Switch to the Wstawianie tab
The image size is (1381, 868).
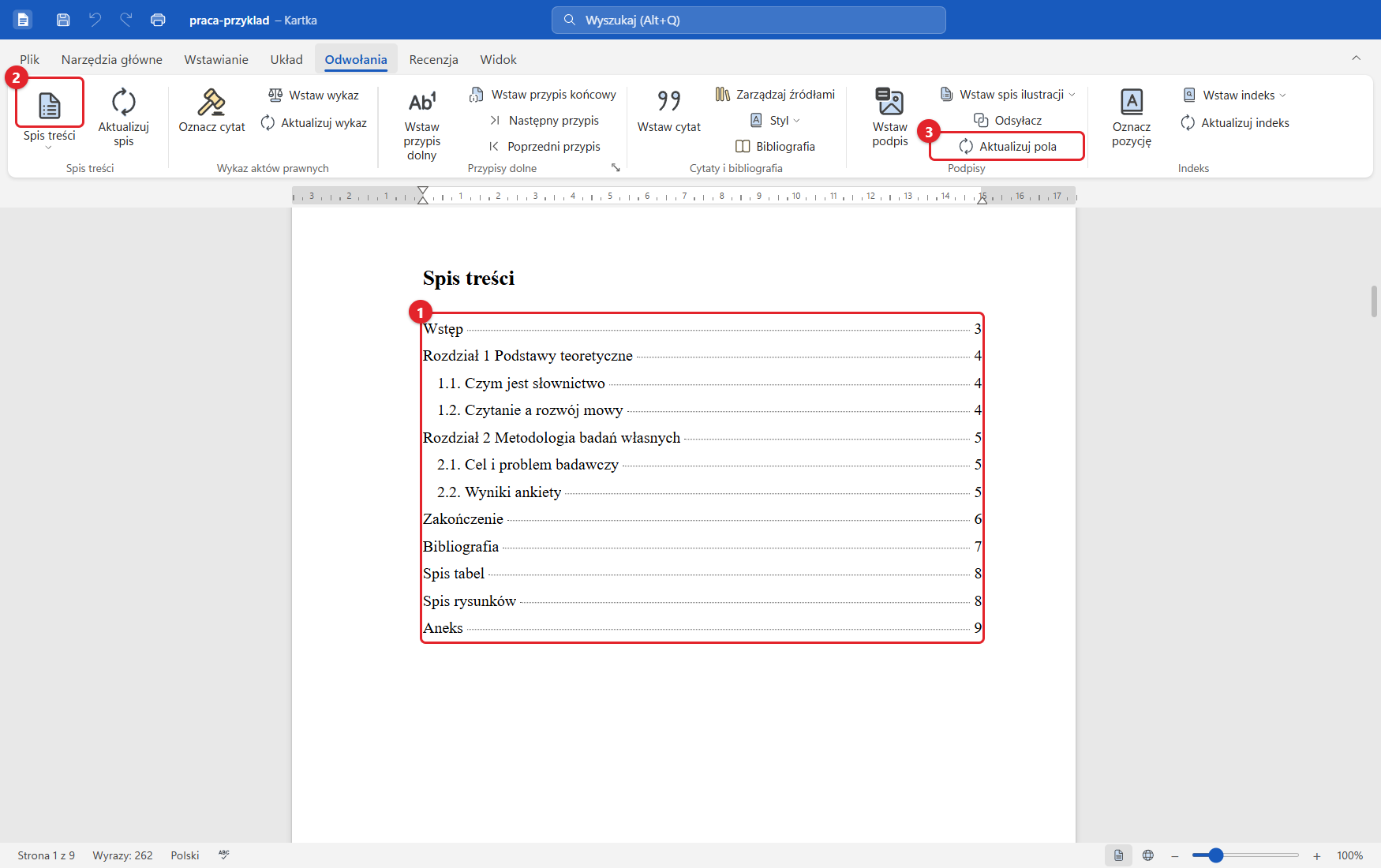click(216, 59)
